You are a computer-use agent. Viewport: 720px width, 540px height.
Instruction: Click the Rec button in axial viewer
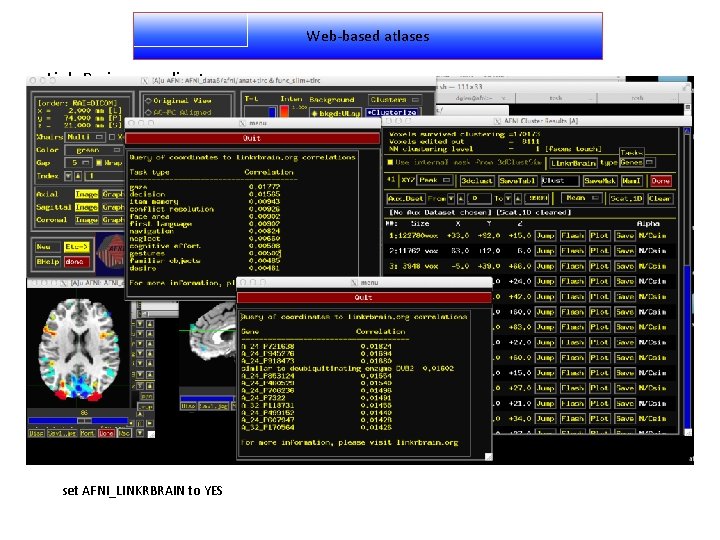[x=124, y=433]
